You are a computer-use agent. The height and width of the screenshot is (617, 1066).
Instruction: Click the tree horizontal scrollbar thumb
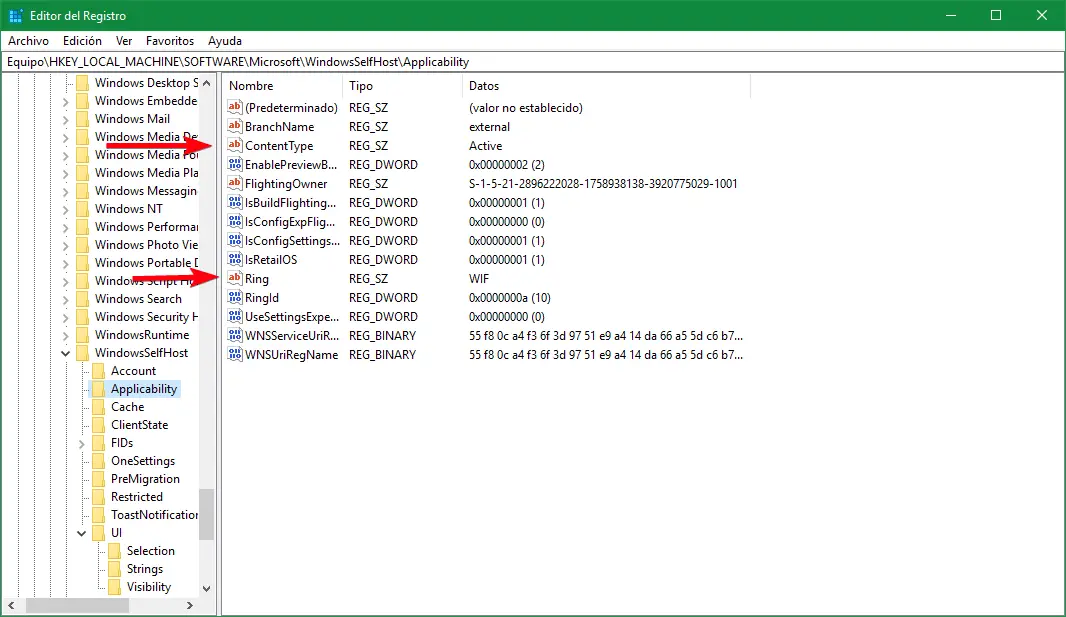point(77,605)
